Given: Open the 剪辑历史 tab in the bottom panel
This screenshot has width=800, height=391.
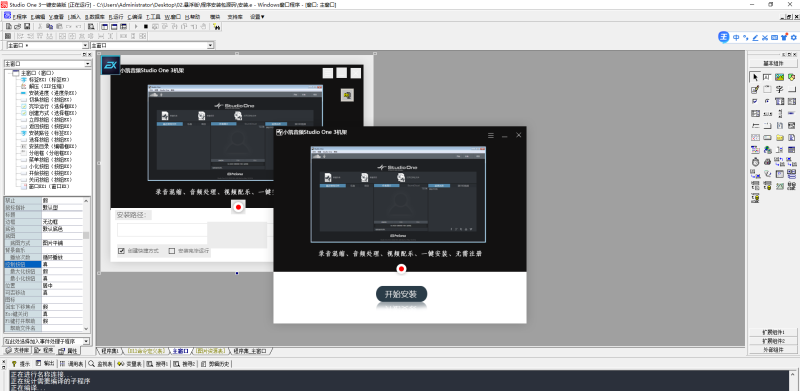Looking at the screenshot, I should click(215, 363).
